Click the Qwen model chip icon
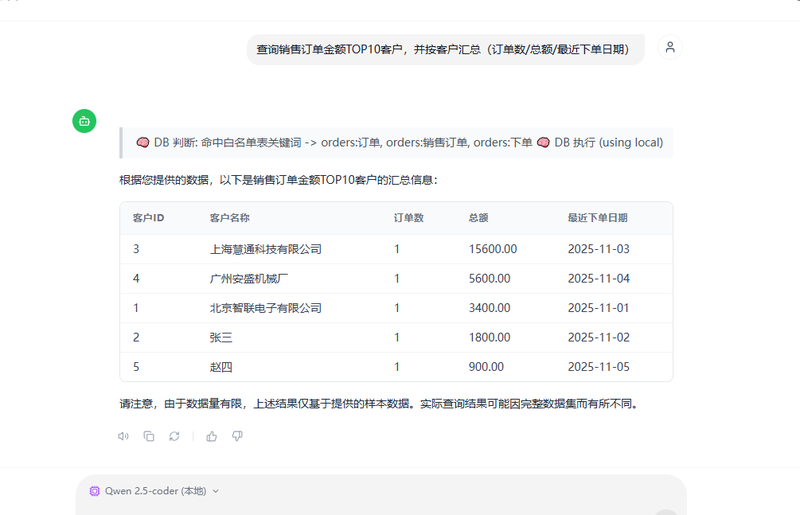Image resolution: width=800 pixels, height=515 pixels. (x=94, y=491)
